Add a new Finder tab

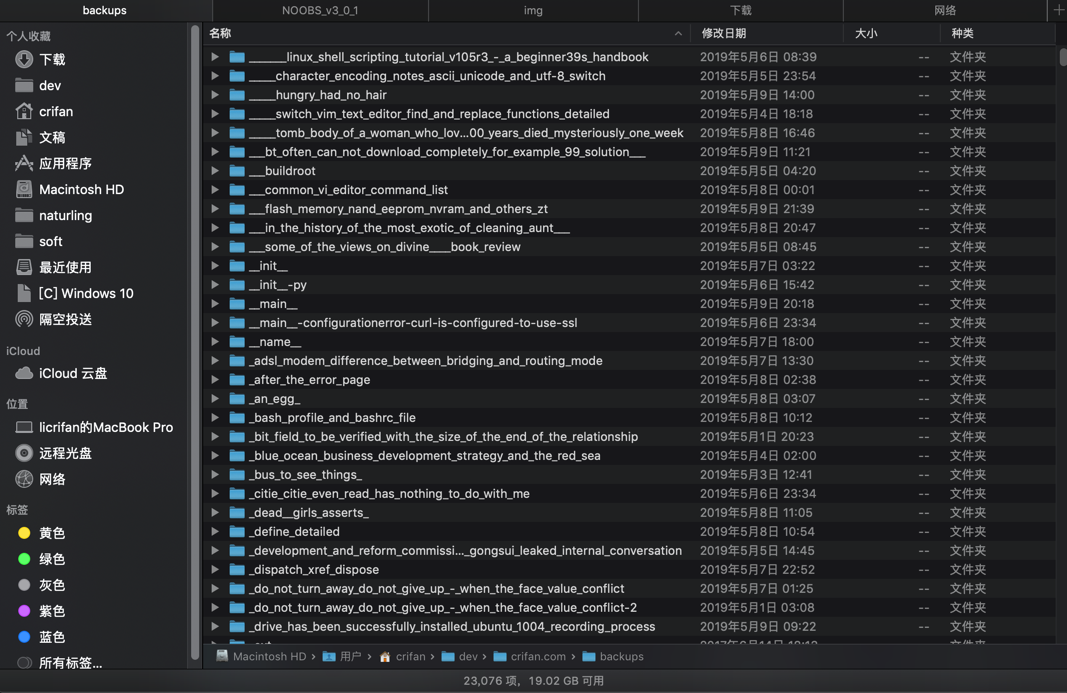[1057, 10]
